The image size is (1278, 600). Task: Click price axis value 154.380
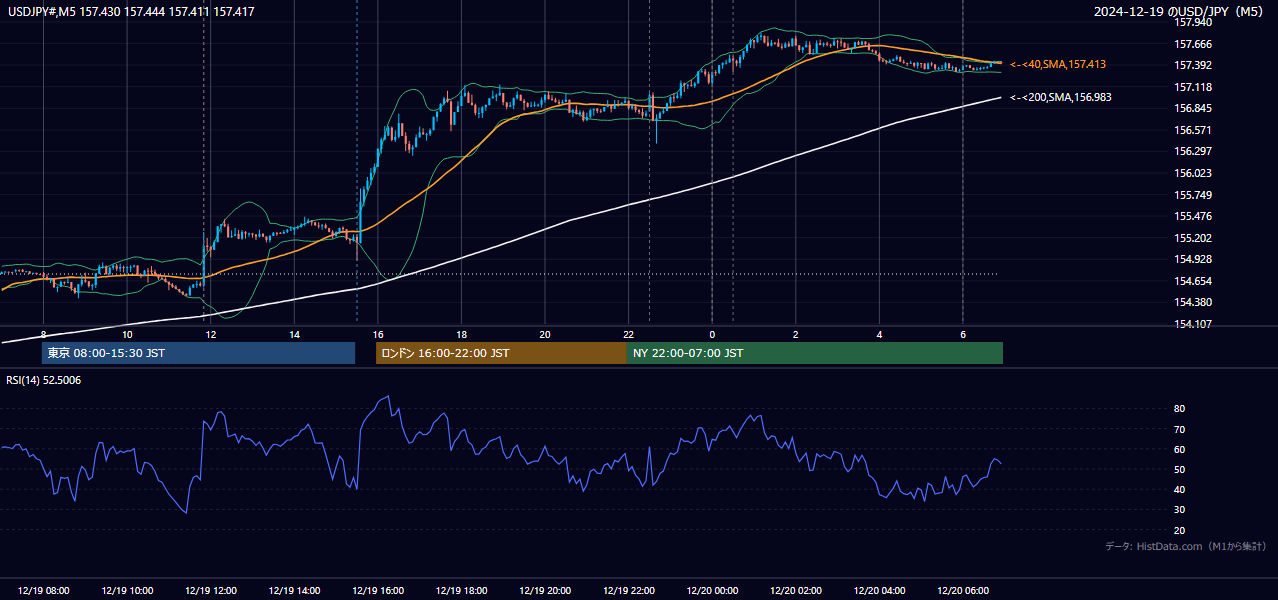(x=1192, y=302)
